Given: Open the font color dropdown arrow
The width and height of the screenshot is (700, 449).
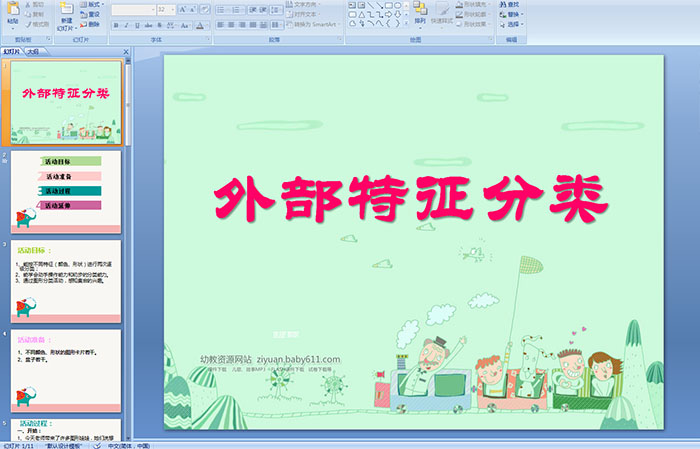Looking at the screenshot, I should [x=208, y=26].
